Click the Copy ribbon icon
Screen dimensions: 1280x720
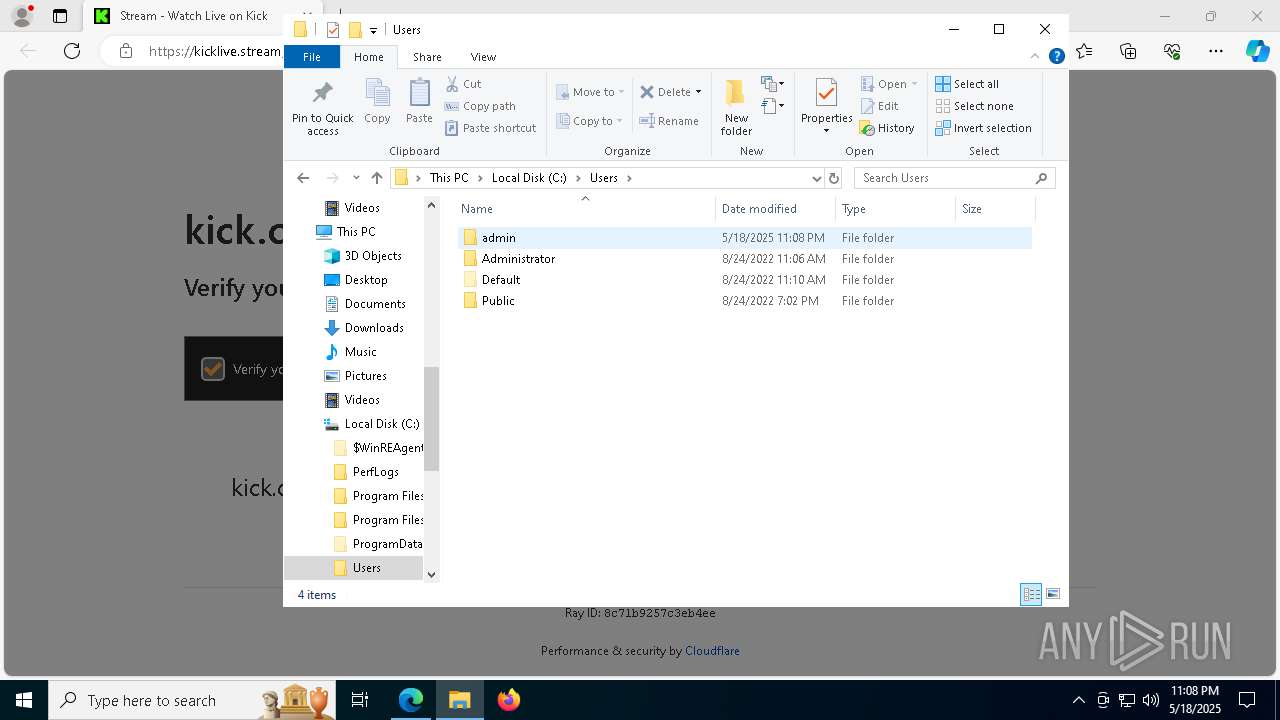[x=377, y=101]
